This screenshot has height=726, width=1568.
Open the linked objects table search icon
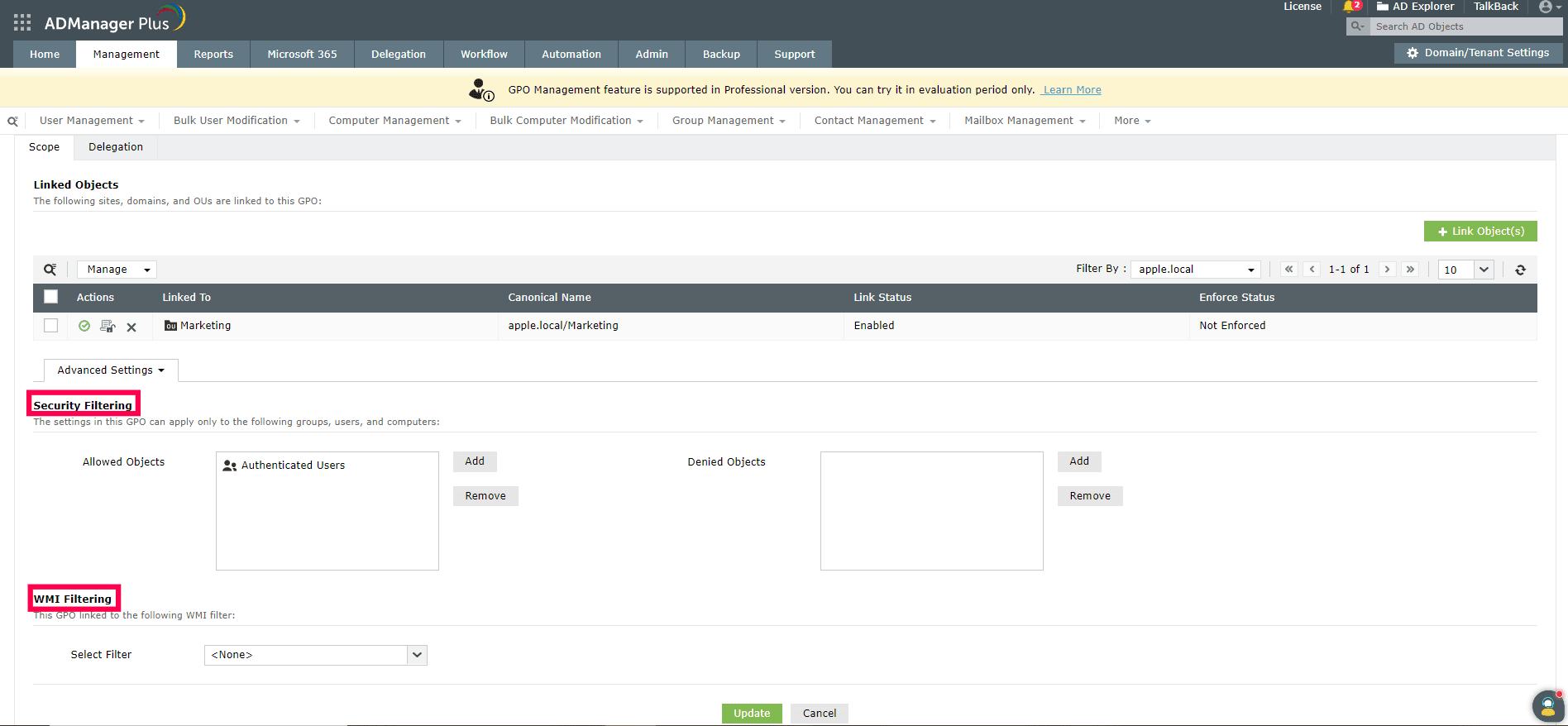point(50,270)
